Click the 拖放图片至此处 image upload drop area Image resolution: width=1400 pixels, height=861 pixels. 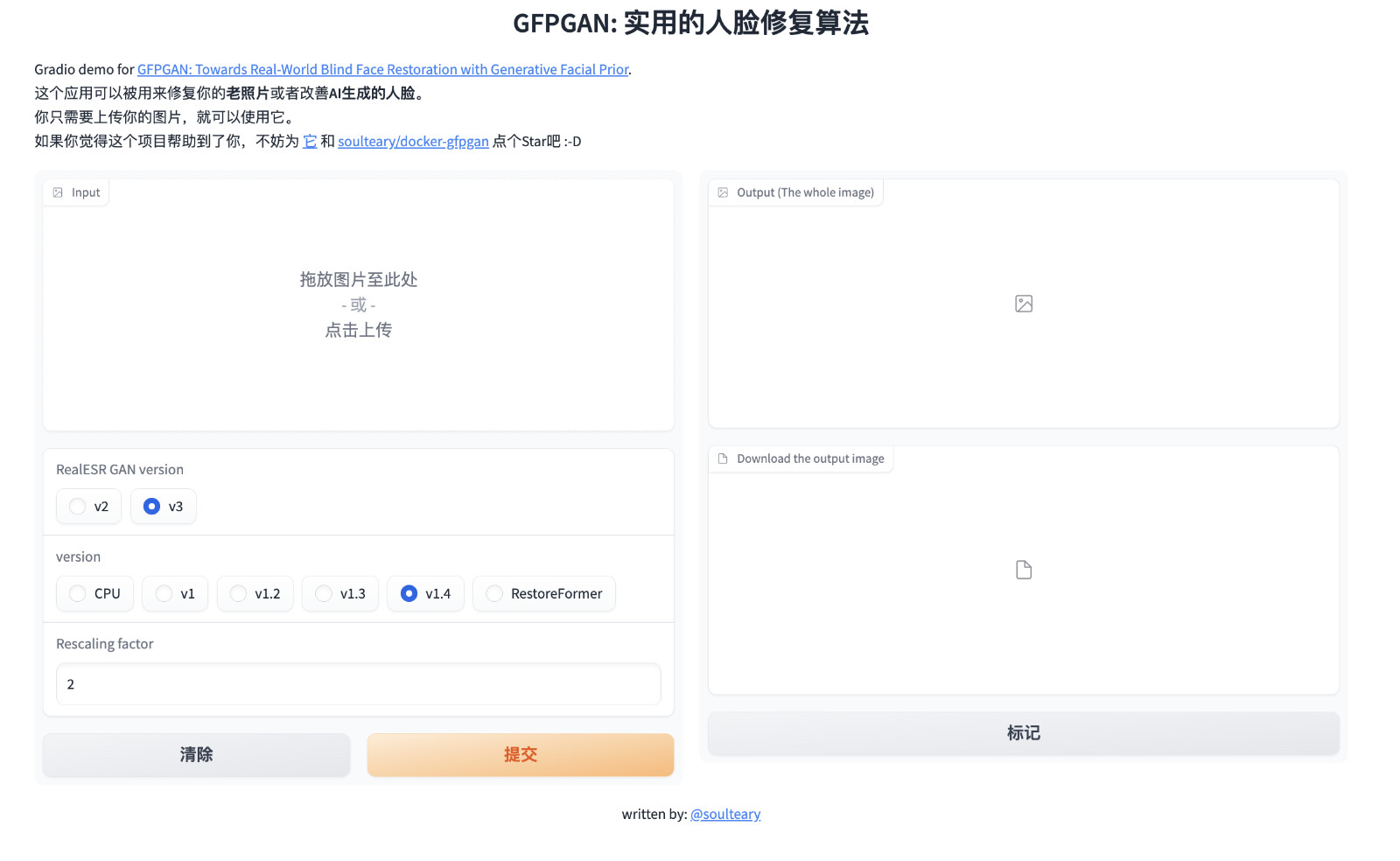[x=359, y=304]
